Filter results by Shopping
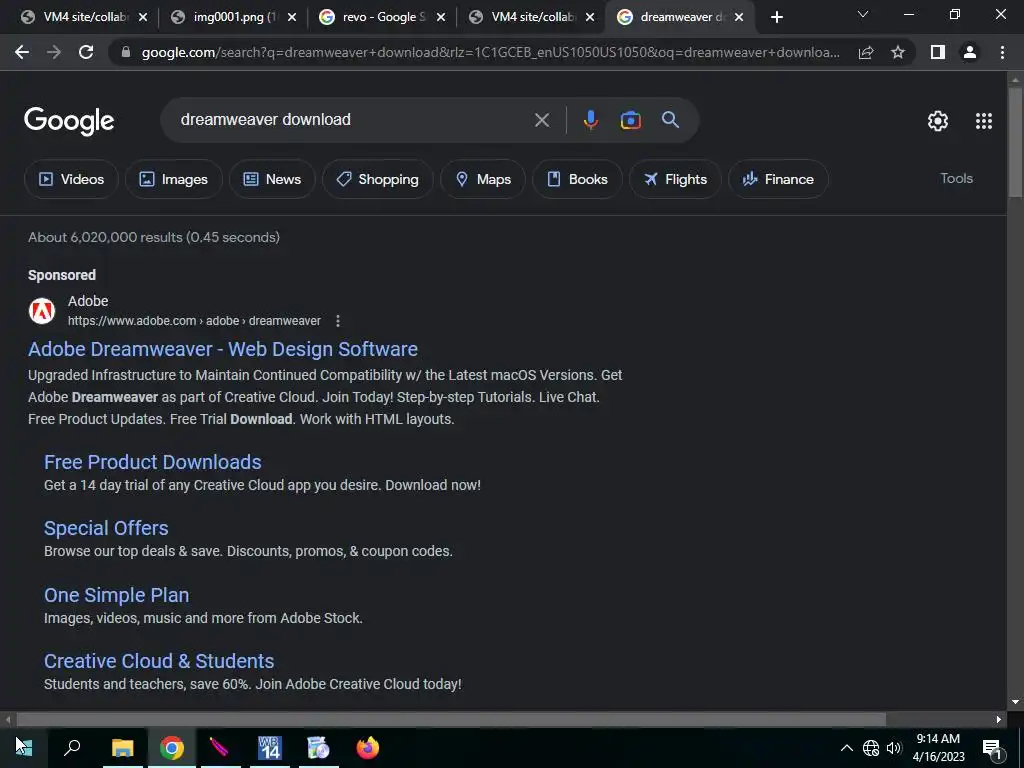Image resolution: width=1024 pixels, height=768 pixels. pos(377,179)
